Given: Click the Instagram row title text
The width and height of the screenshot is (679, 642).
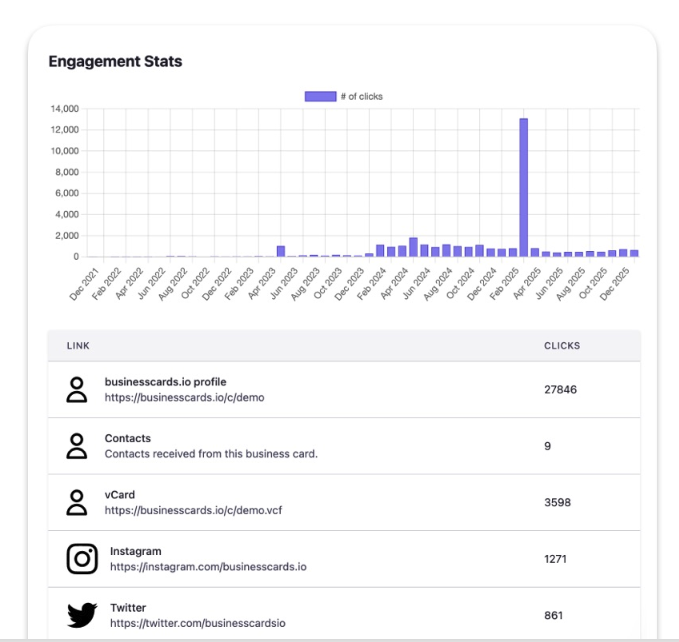Looking at the screenshot, I should pyautogui.click(x=135, y=551).
